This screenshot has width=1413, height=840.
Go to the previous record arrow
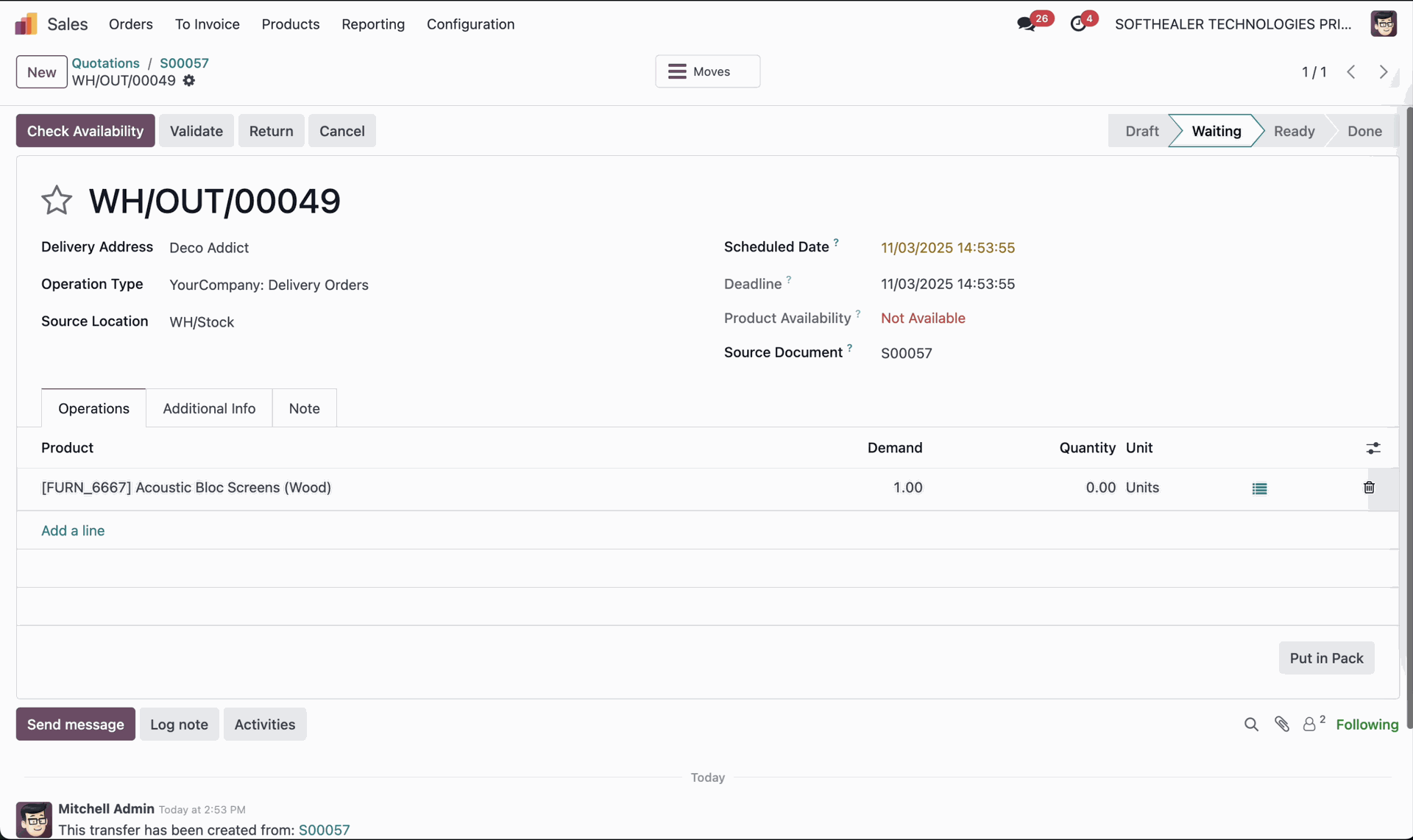(1351, 72)
